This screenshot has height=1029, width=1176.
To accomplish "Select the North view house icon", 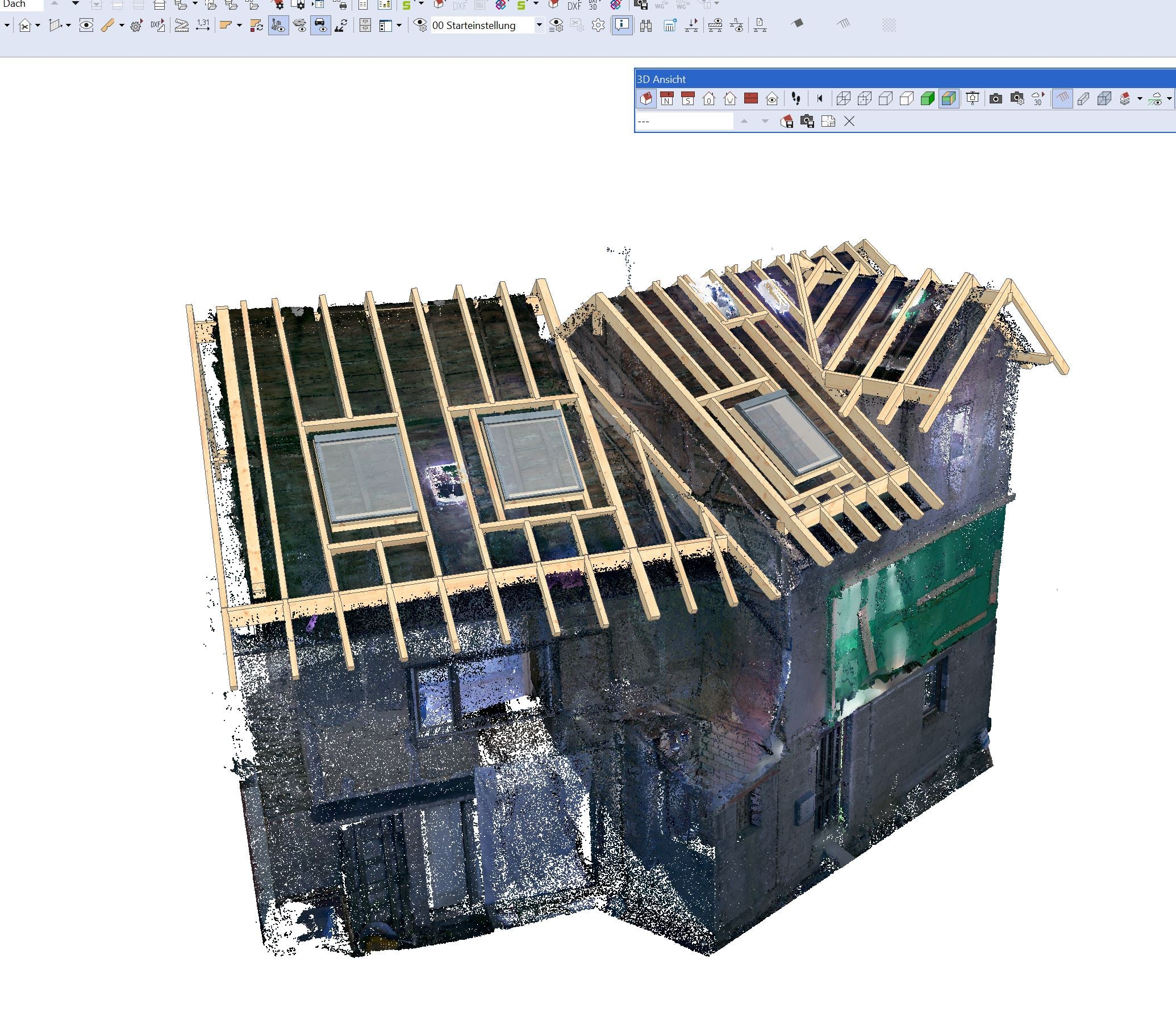I will tap(666, 99).
